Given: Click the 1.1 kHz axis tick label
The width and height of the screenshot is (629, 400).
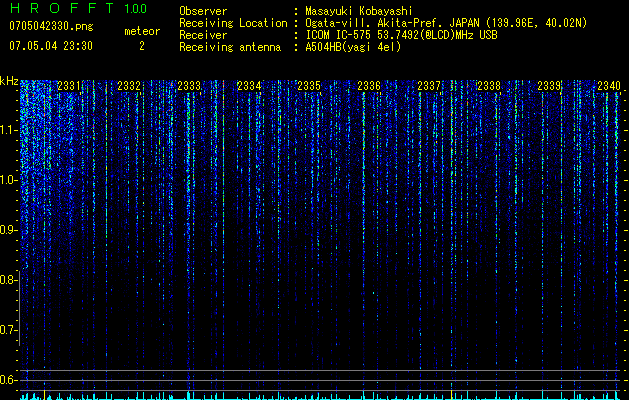Looking at the screenshot, I should point(9,130).
